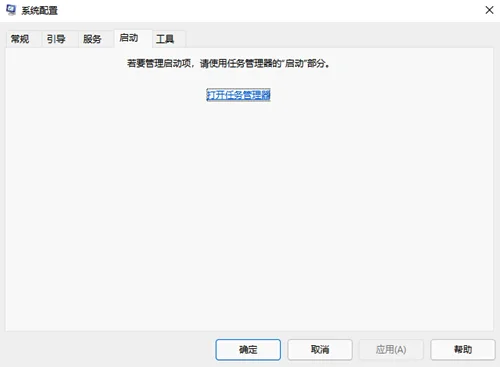Click the greyed-out 应用(A) button
Screen dimensions: 500x367
(x=391, y=350)
